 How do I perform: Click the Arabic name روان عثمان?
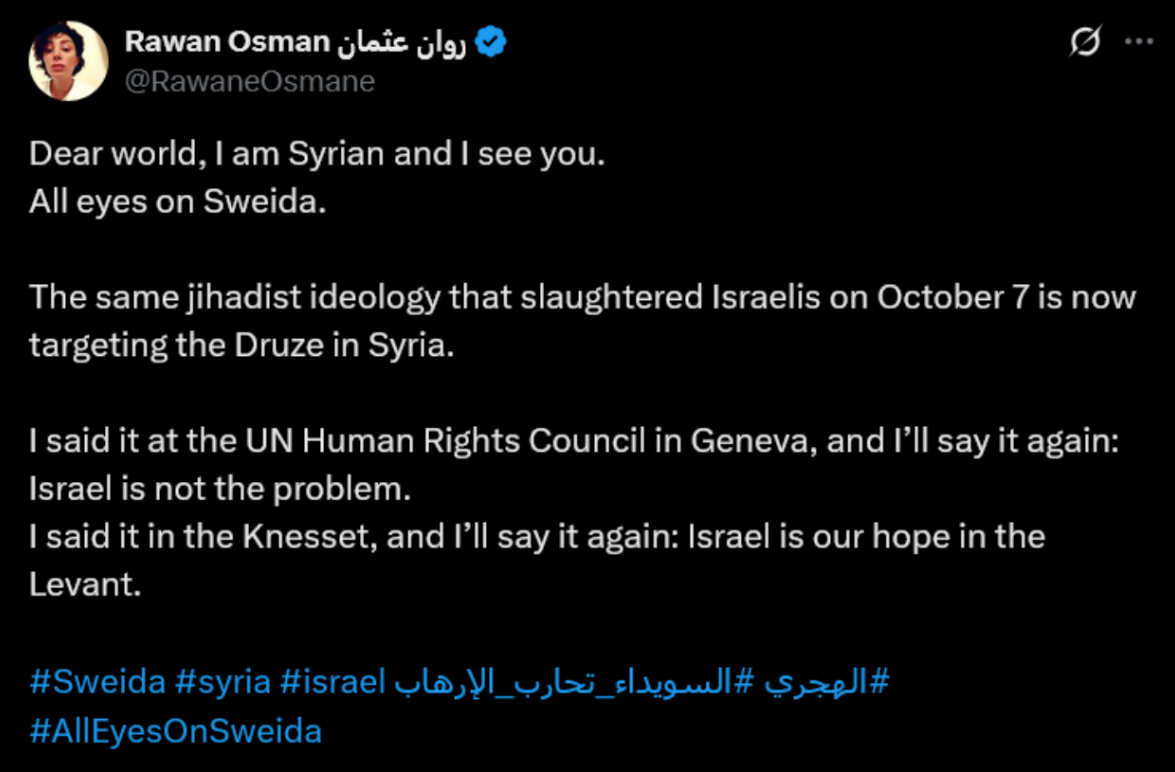(401, 43)
